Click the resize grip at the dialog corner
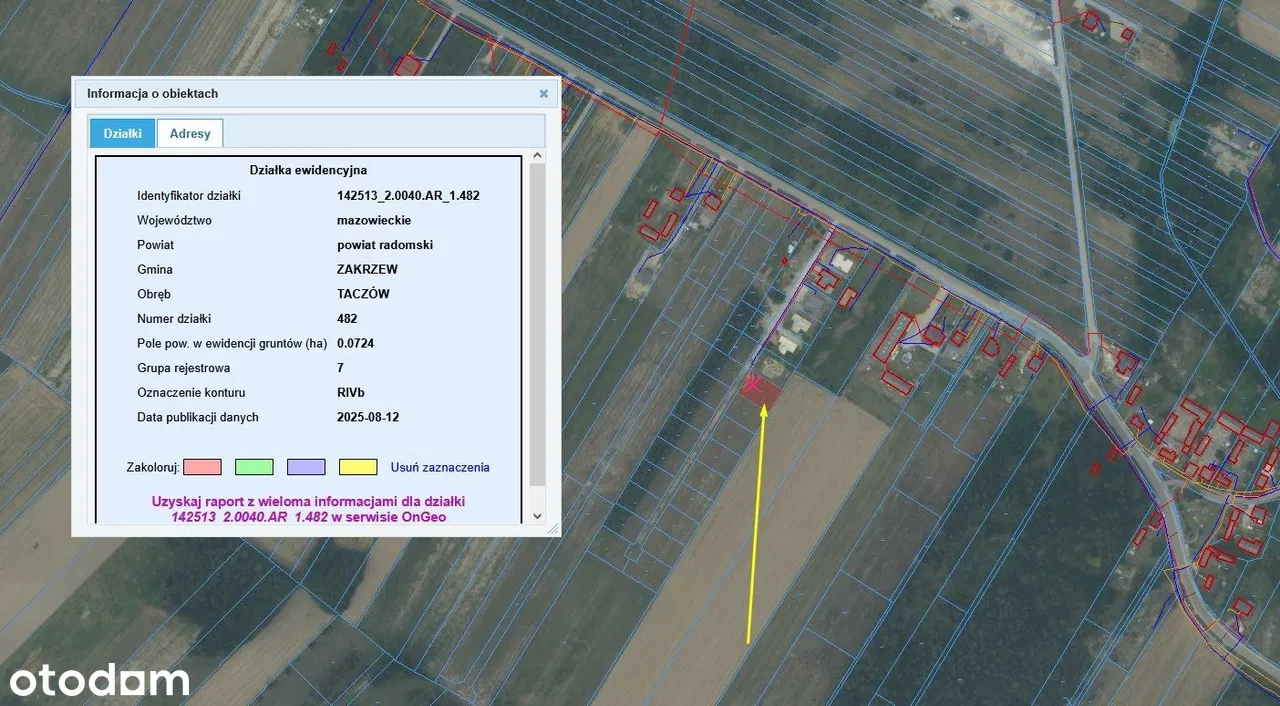1280x706 pixels. pos(553,530)
